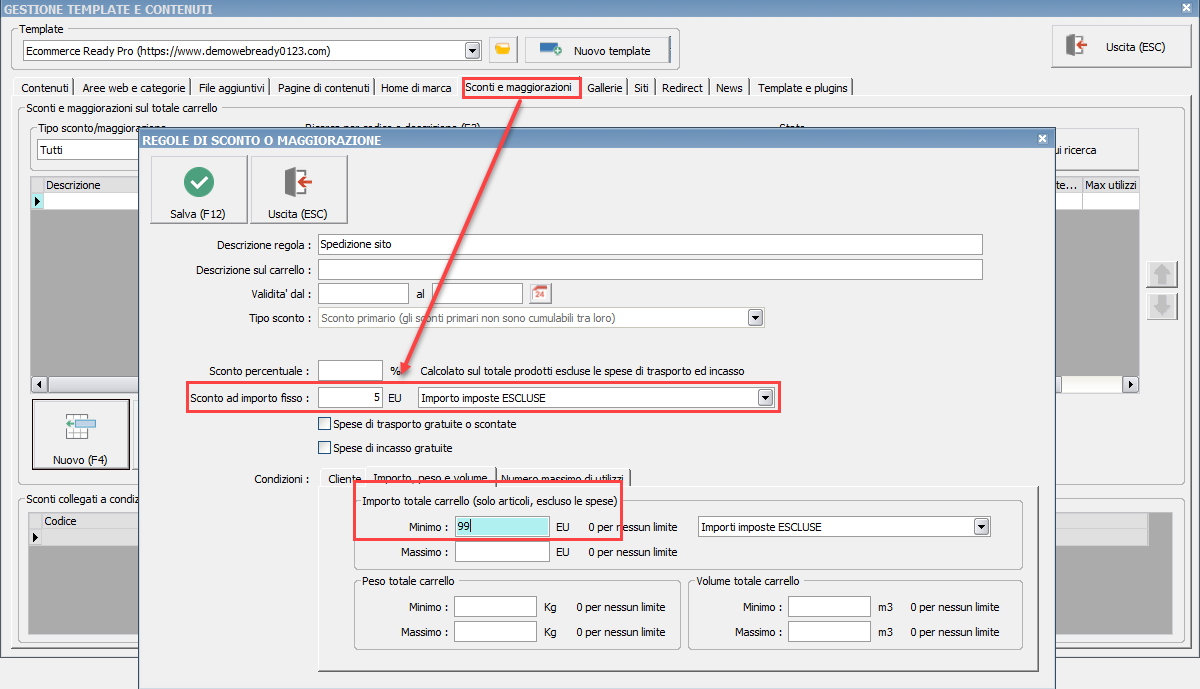Close the Regole di sconto dialog
Viewport: 1200px width, 689px height.
coord(1042,140)
